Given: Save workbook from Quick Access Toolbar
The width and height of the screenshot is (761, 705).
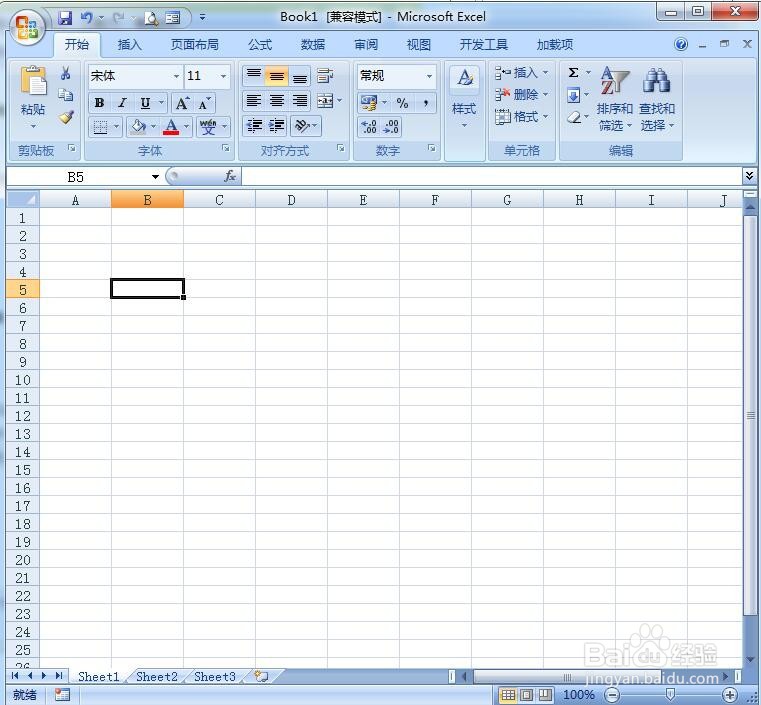Looking at the screenshot, I should point(65,18).
